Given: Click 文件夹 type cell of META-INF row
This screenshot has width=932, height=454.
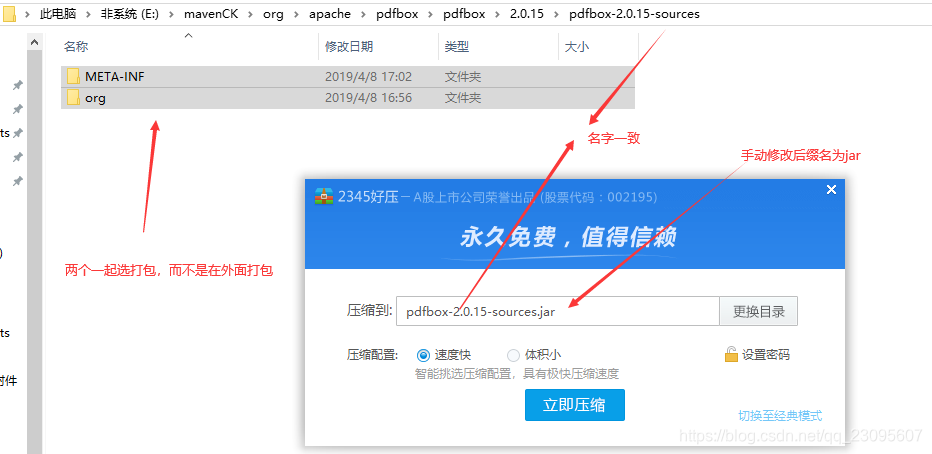Looking at the screenshot, I should pyautogui.click(x=463, y=77).
